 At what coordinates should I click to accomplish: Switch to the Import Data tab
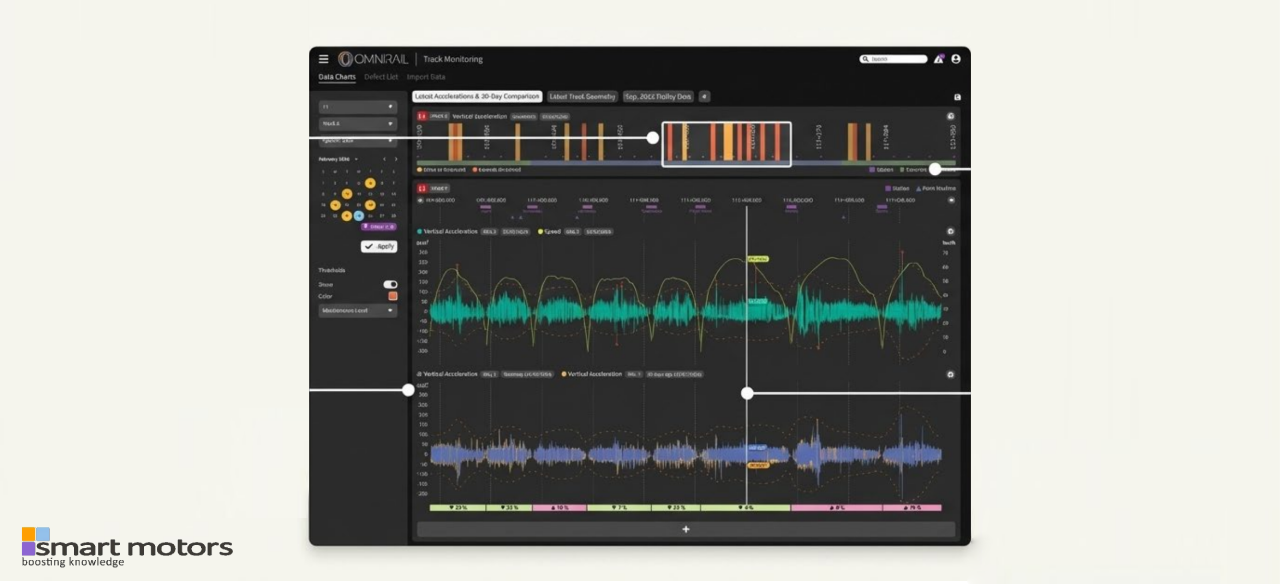pyautogui.click(x=426, y=77)
